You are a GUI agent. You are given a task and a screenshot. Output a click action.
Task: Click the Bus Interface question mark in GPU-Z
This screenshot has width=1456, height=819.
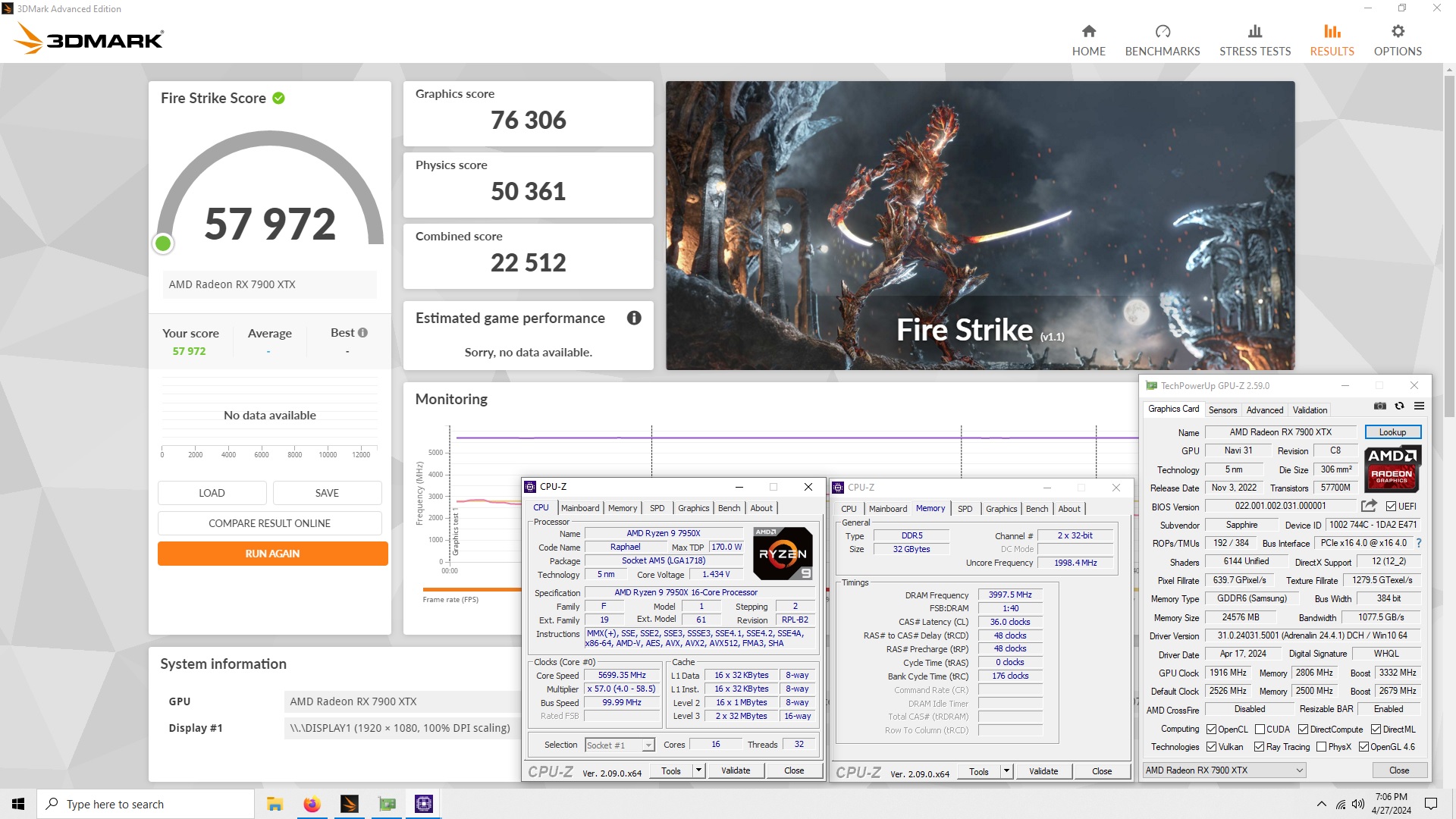tap(1418, 543)
